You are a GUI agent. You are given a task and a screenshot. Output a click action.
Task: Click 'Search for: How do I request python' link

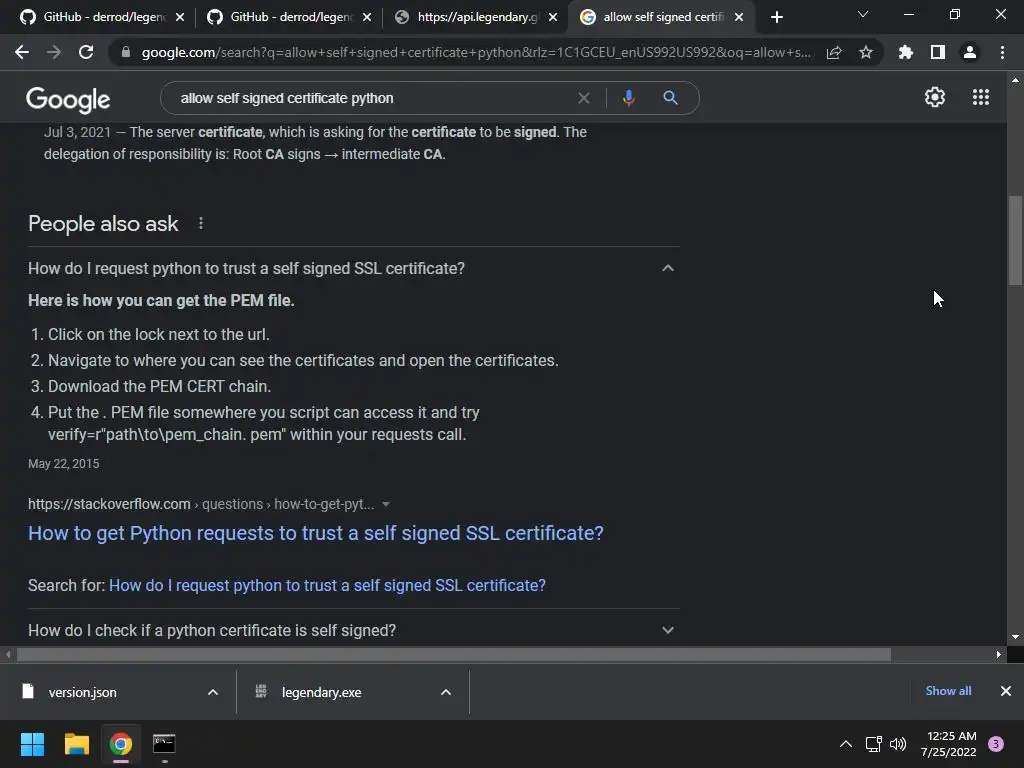(x=327, y=585)
